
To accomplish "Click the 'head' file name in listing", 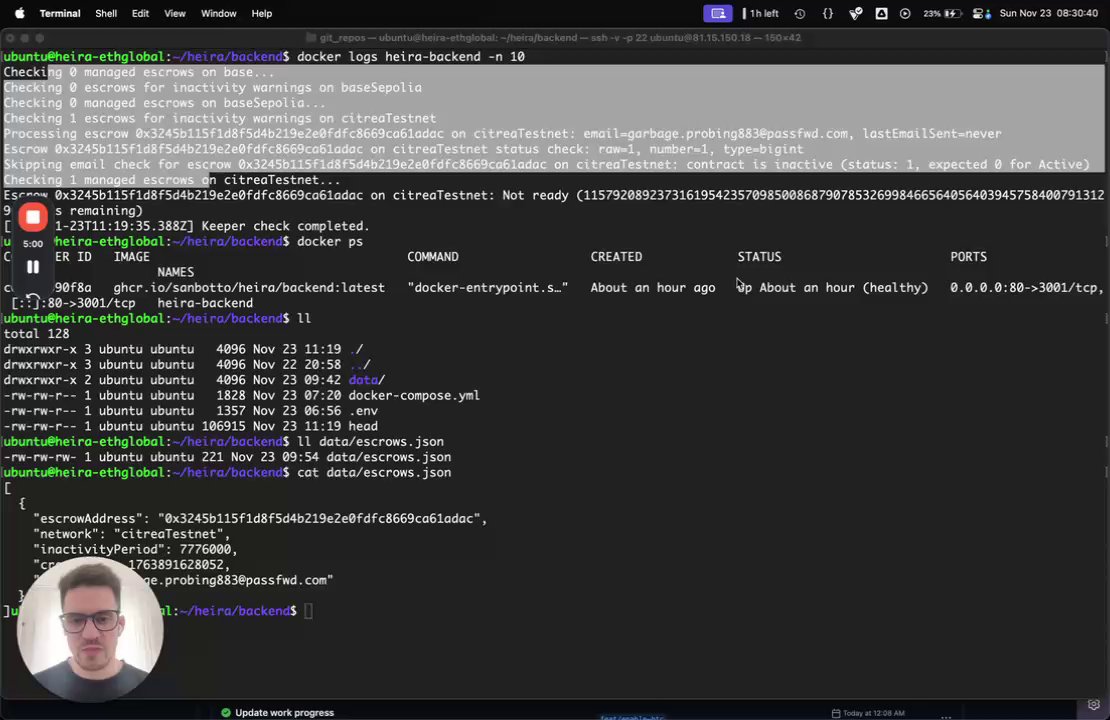I will pos(363,426).
